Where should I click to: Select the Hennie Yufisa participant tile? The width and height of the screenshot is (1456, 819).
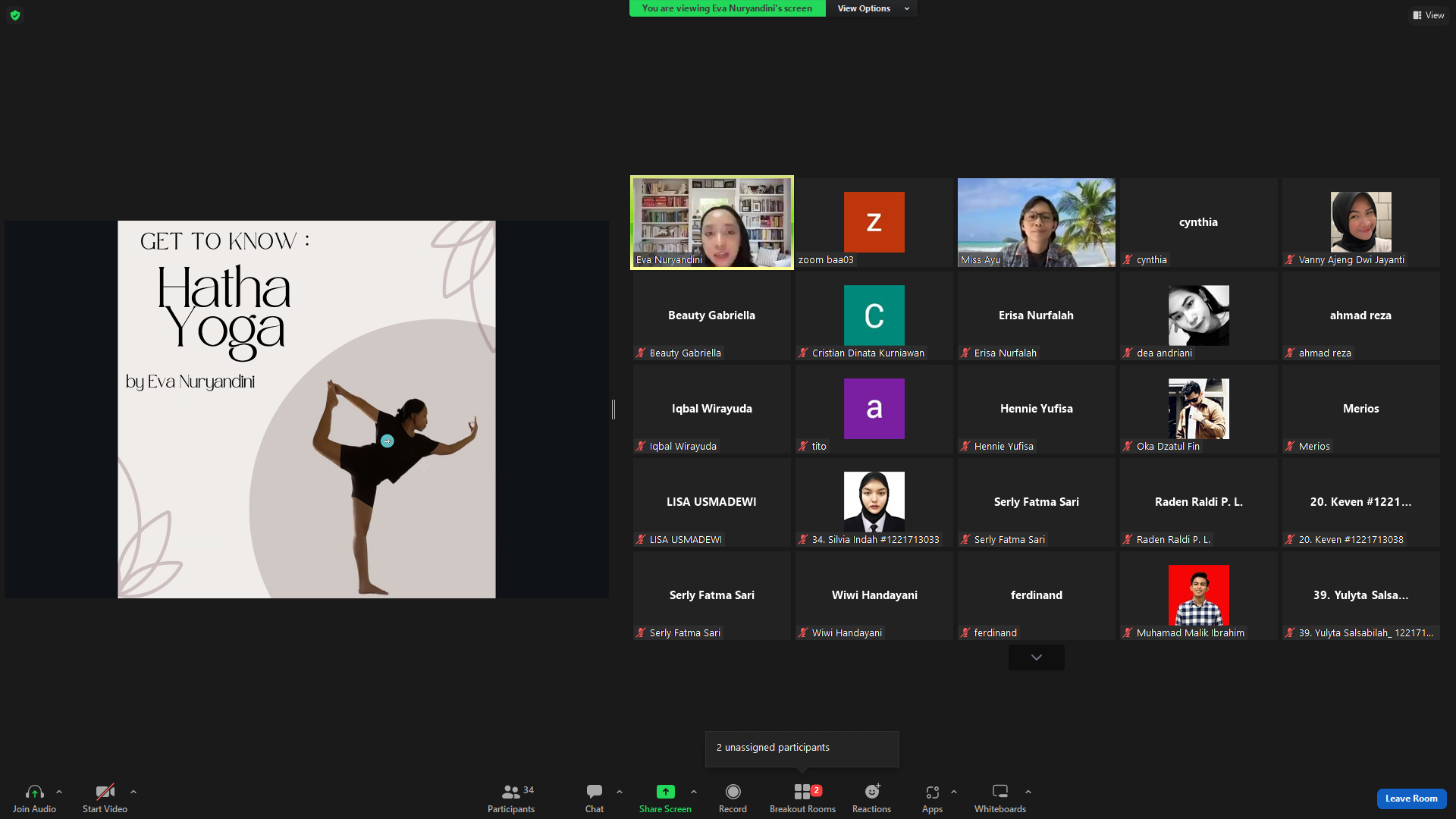coord(1037,409)
